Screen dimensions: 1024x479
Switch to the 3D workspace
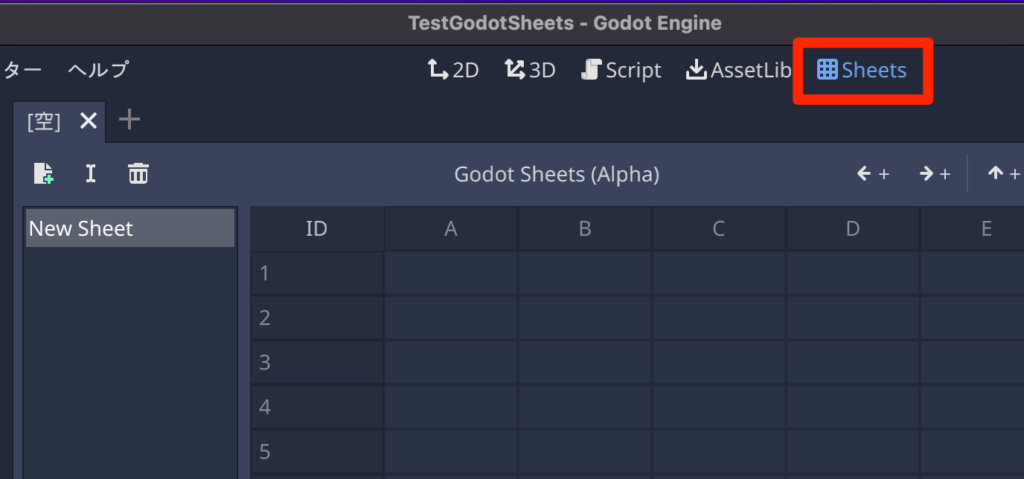tap(530, 70)
